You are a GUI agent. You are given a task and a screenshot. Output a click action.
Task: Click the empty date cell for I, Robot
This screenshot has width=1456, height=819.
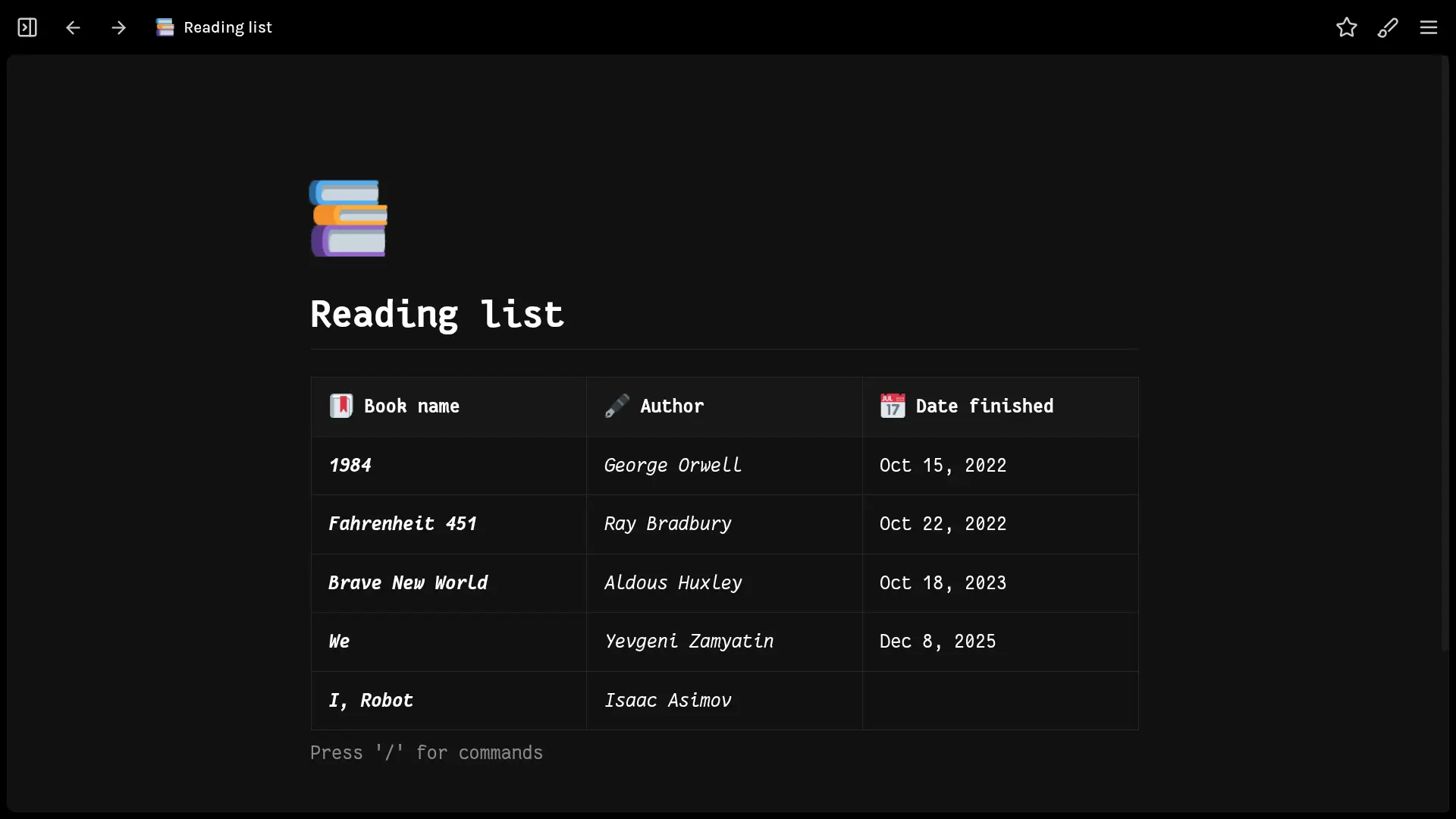999,701
